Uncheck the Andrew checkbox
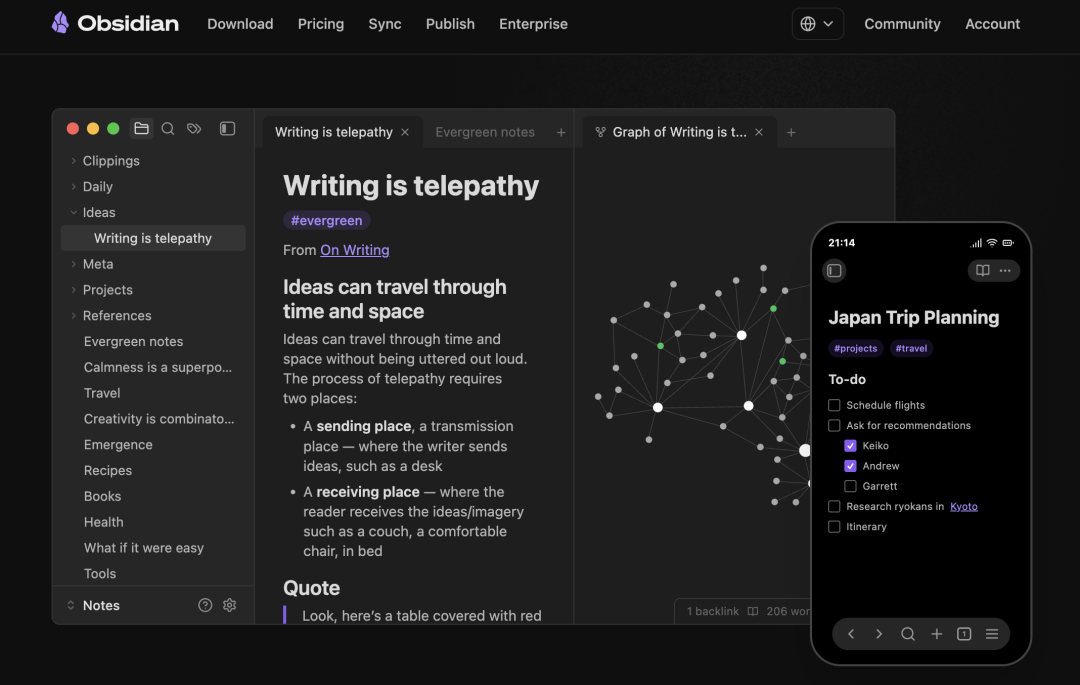The height and width of the screenshot is (685, 1080). click(x=850, y=466)
